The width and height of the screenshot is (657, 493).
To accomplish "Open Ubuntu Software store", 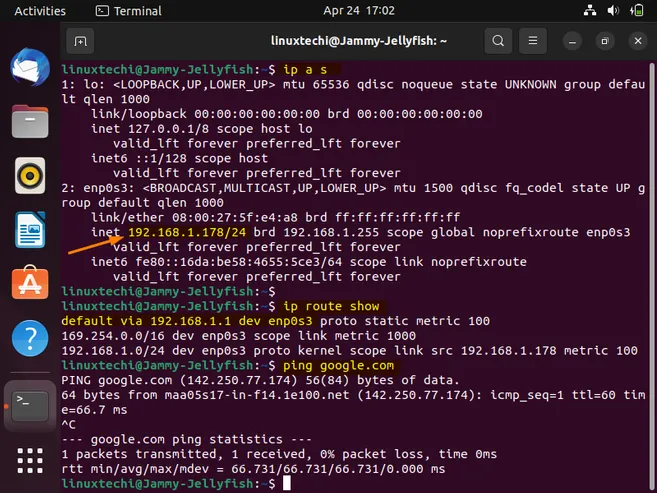I will tap(30, 285).
